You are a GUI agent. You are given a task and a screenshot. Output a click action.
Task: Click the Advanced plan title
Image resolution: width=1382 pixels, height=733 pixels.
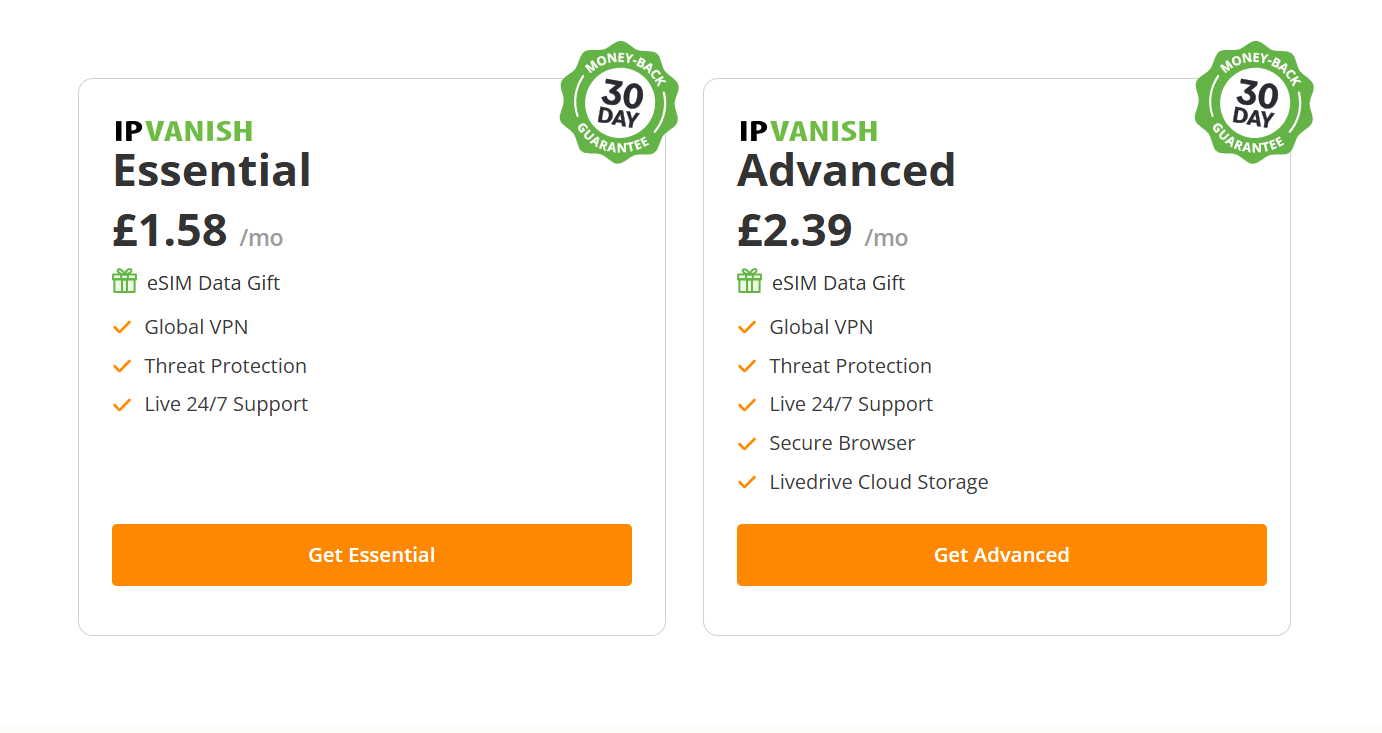tap(846, 171)
